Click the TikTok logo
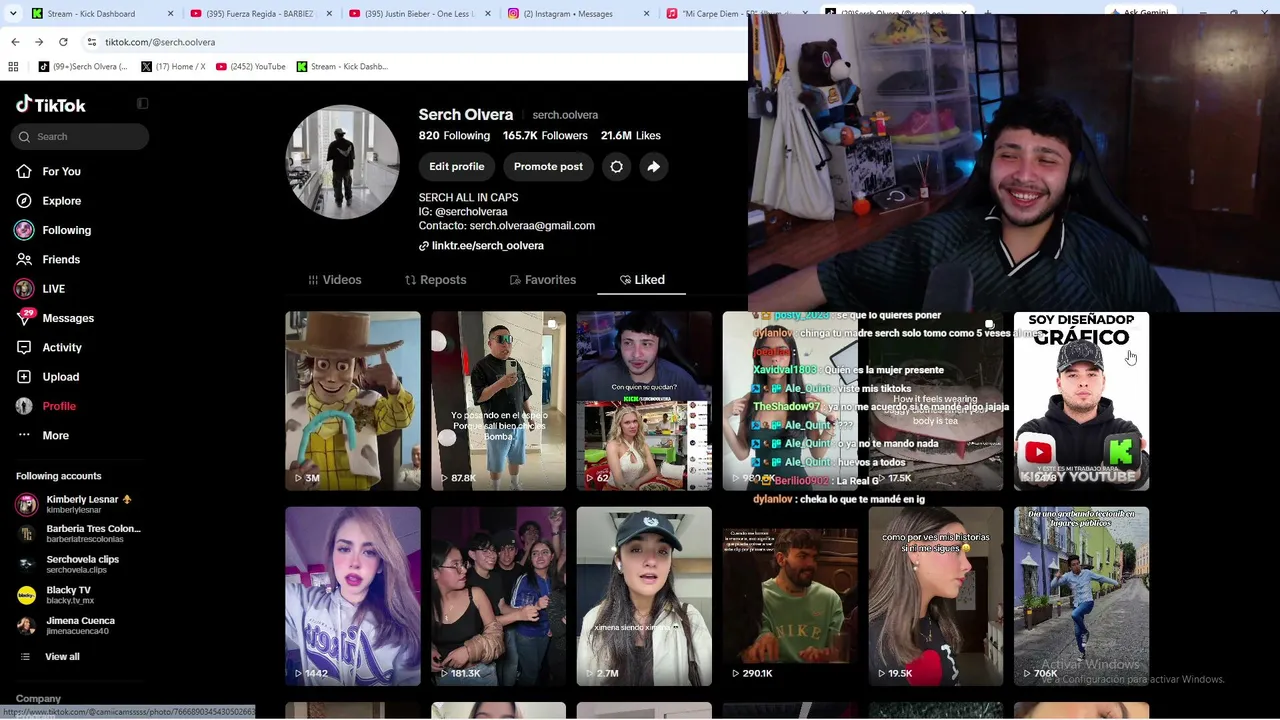This screenshot has height=720, width=1280. click(51, 104)
